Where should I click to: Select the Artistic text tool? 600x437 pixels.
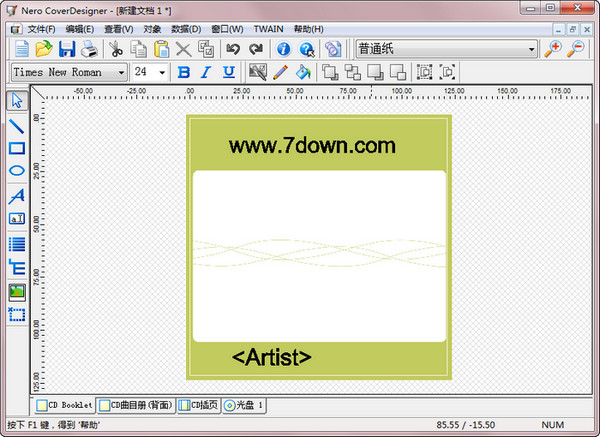(x=17, y=196)
